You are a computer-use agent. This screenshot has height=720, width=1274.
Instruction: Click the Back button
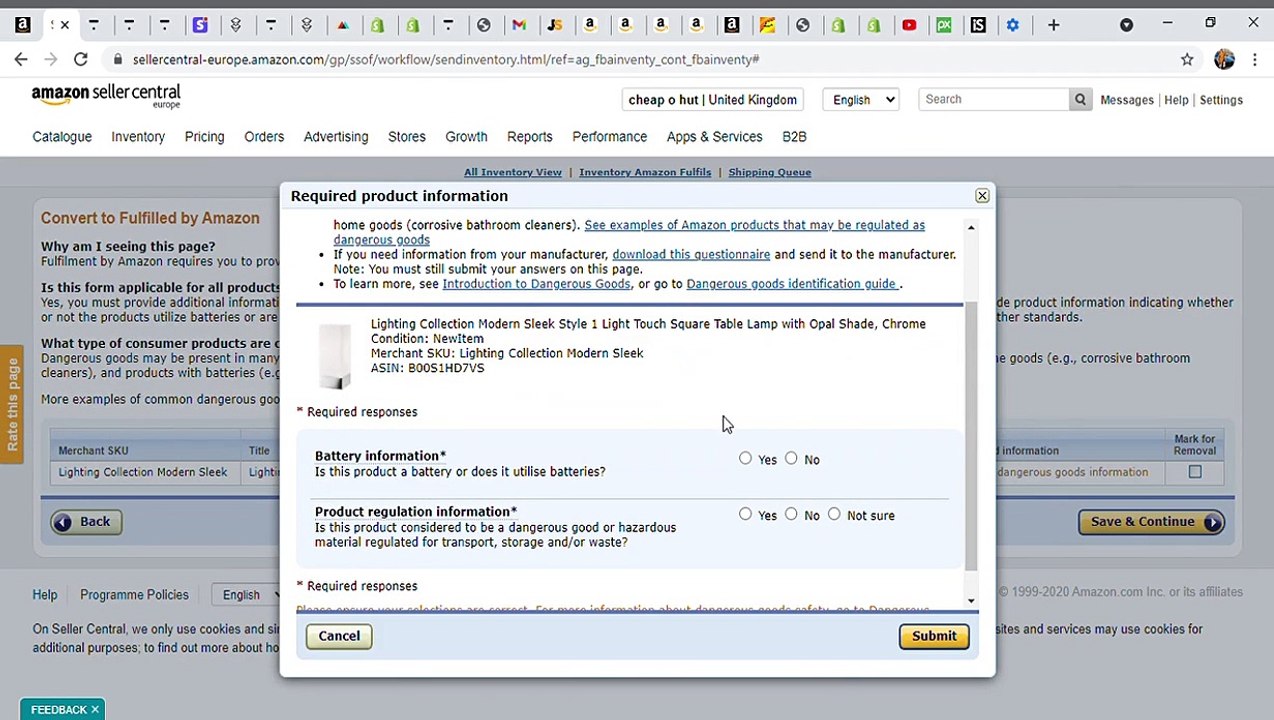coord(86,522)
